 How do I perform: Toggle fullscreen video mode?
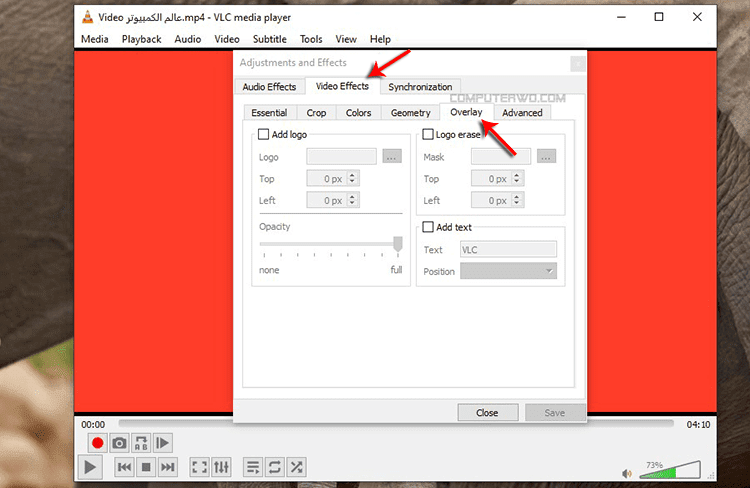coord(199,467)
